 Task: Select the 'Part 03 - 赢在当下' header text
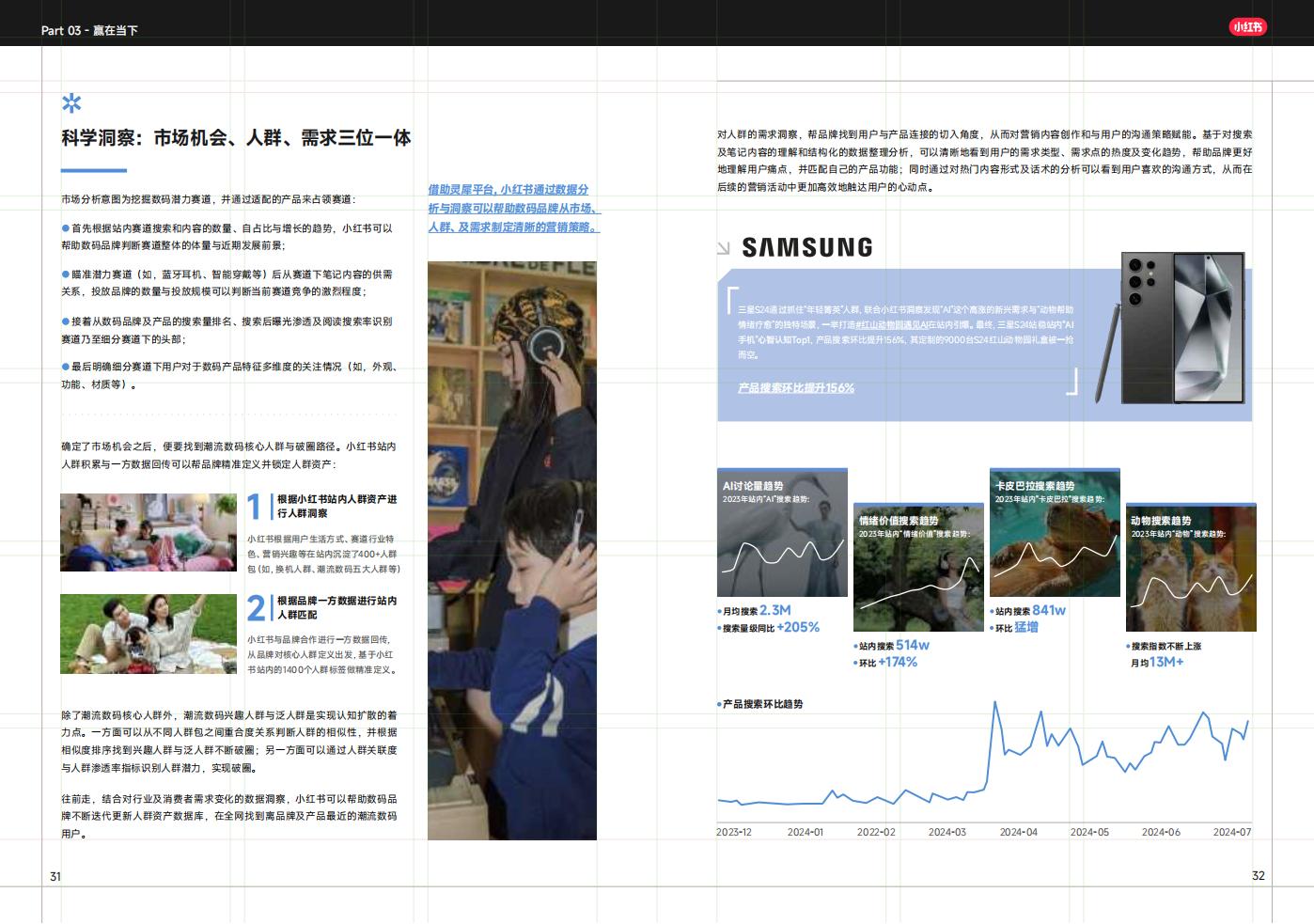(x=89, y=30)
